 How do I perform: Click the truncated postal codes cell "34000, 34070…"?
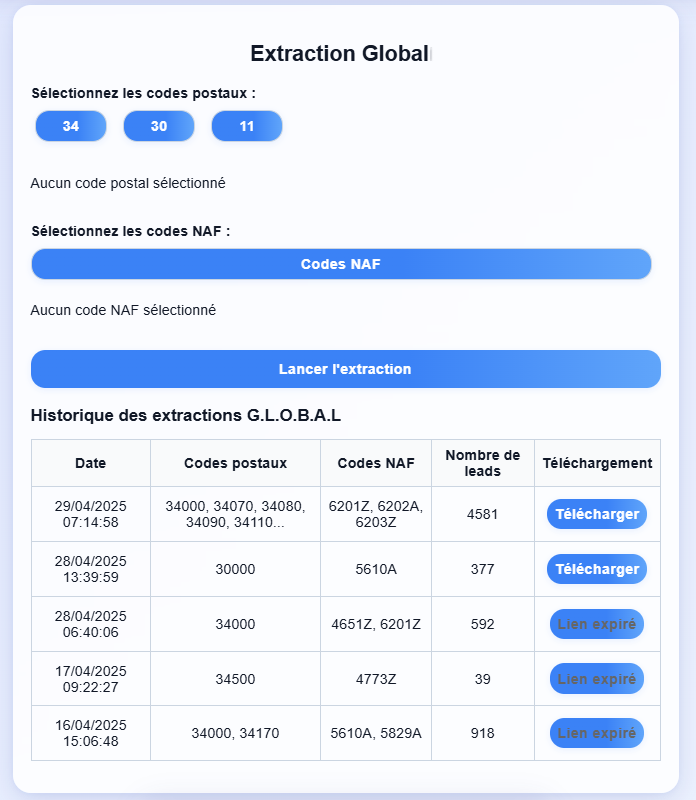235,514
